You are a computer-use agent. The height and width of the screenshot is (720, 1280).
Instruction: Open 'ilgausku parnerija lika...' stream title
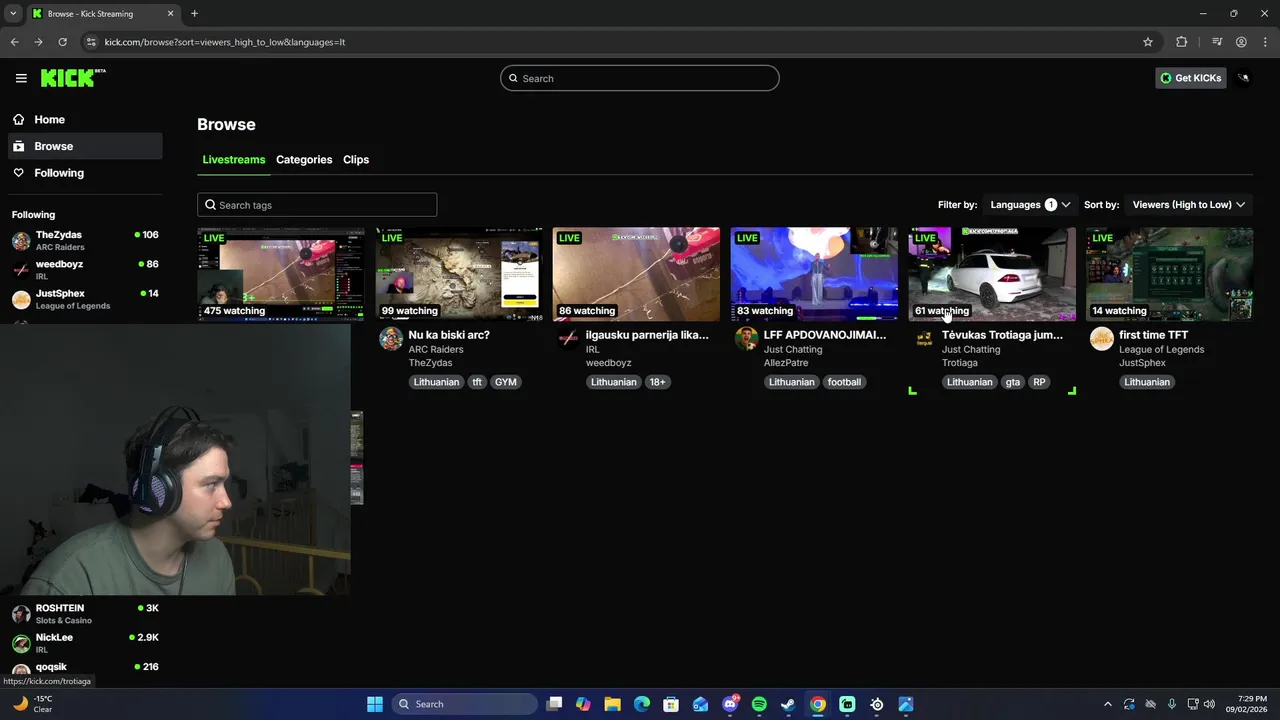point(647,335)
